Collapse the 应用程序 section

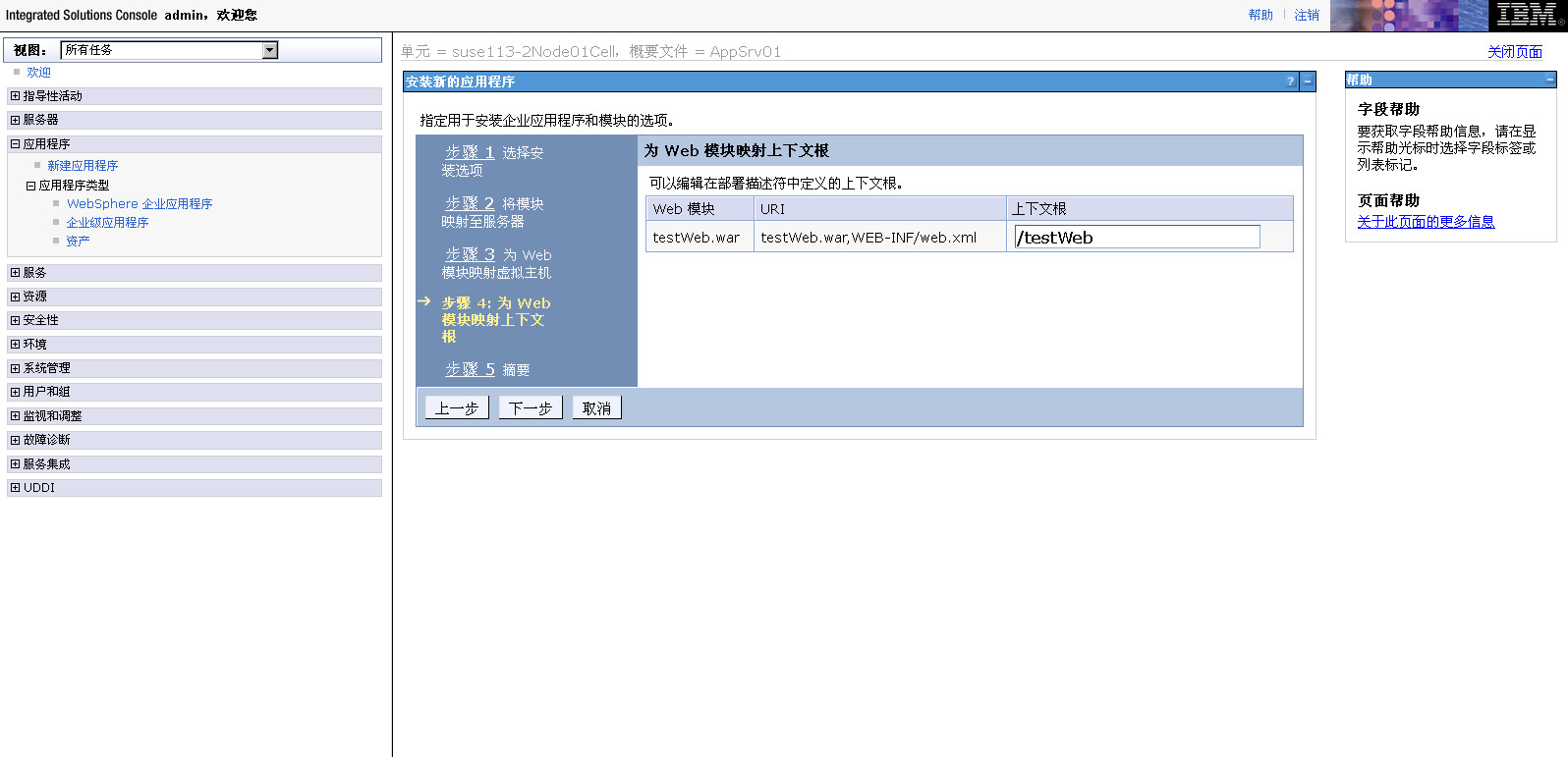[15, 143]
